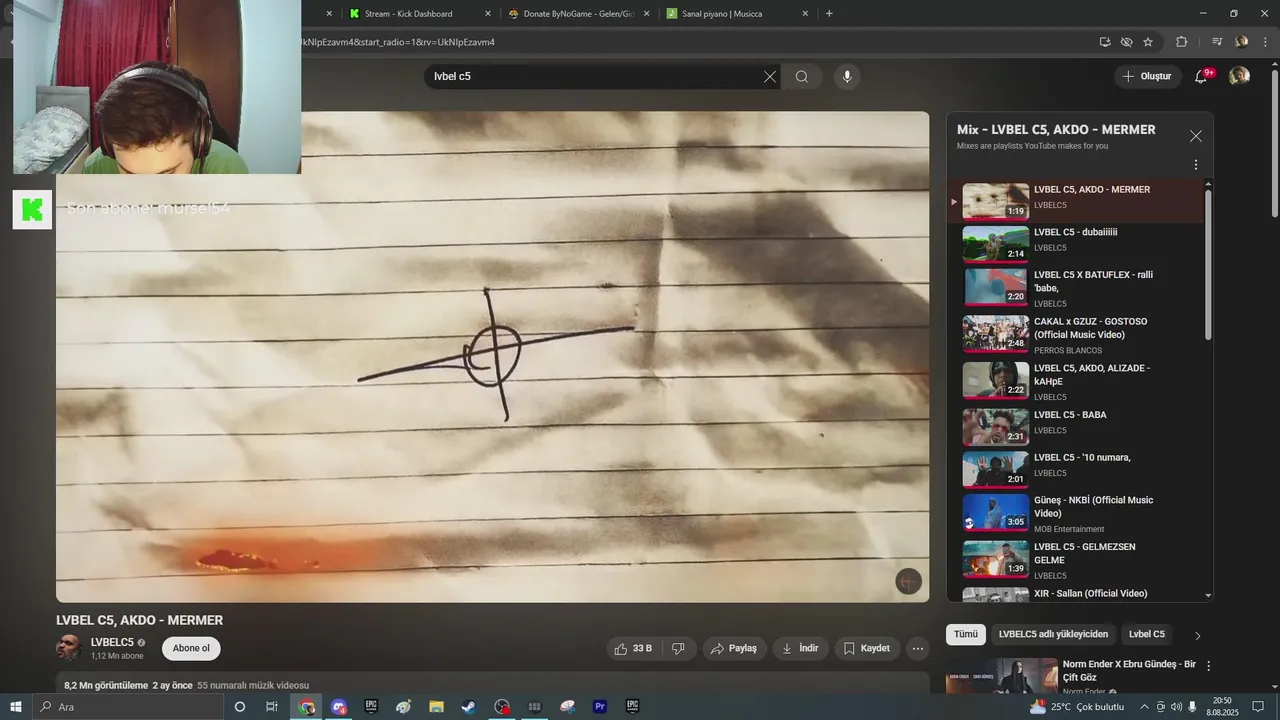The image size is (1280, 720).
Task: Play LVBEL C5 - dubaiiiiii from playlist
Action: click(x=1075, y=242)
